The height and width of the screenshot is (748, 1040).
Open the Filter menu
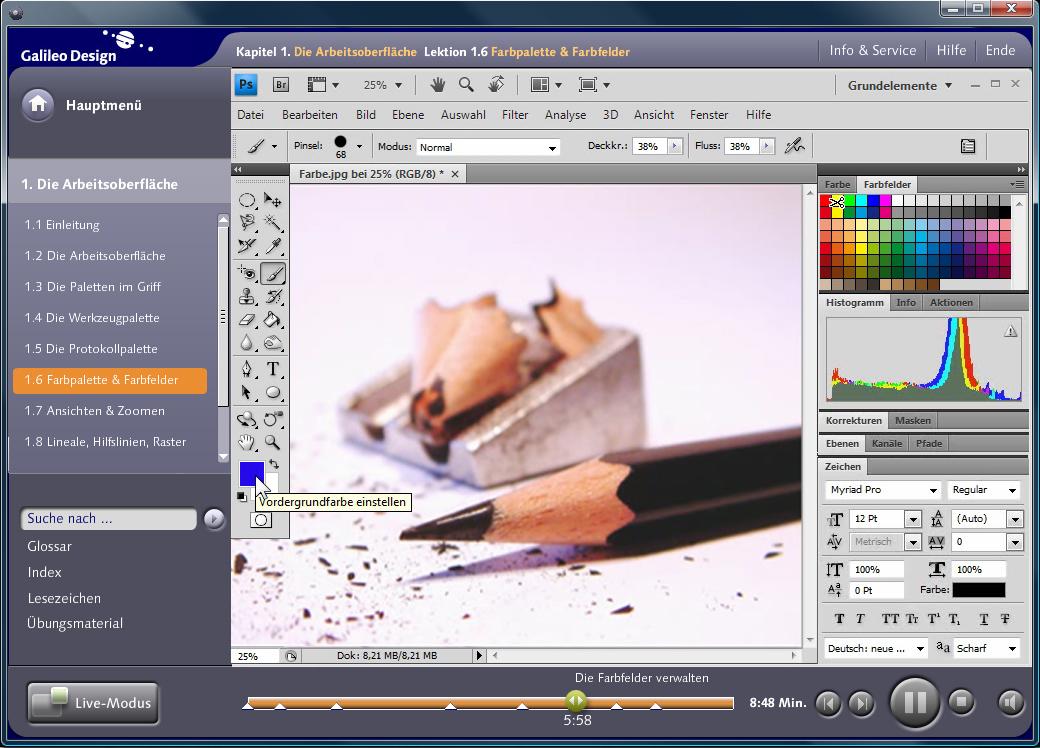pos(515,115)
